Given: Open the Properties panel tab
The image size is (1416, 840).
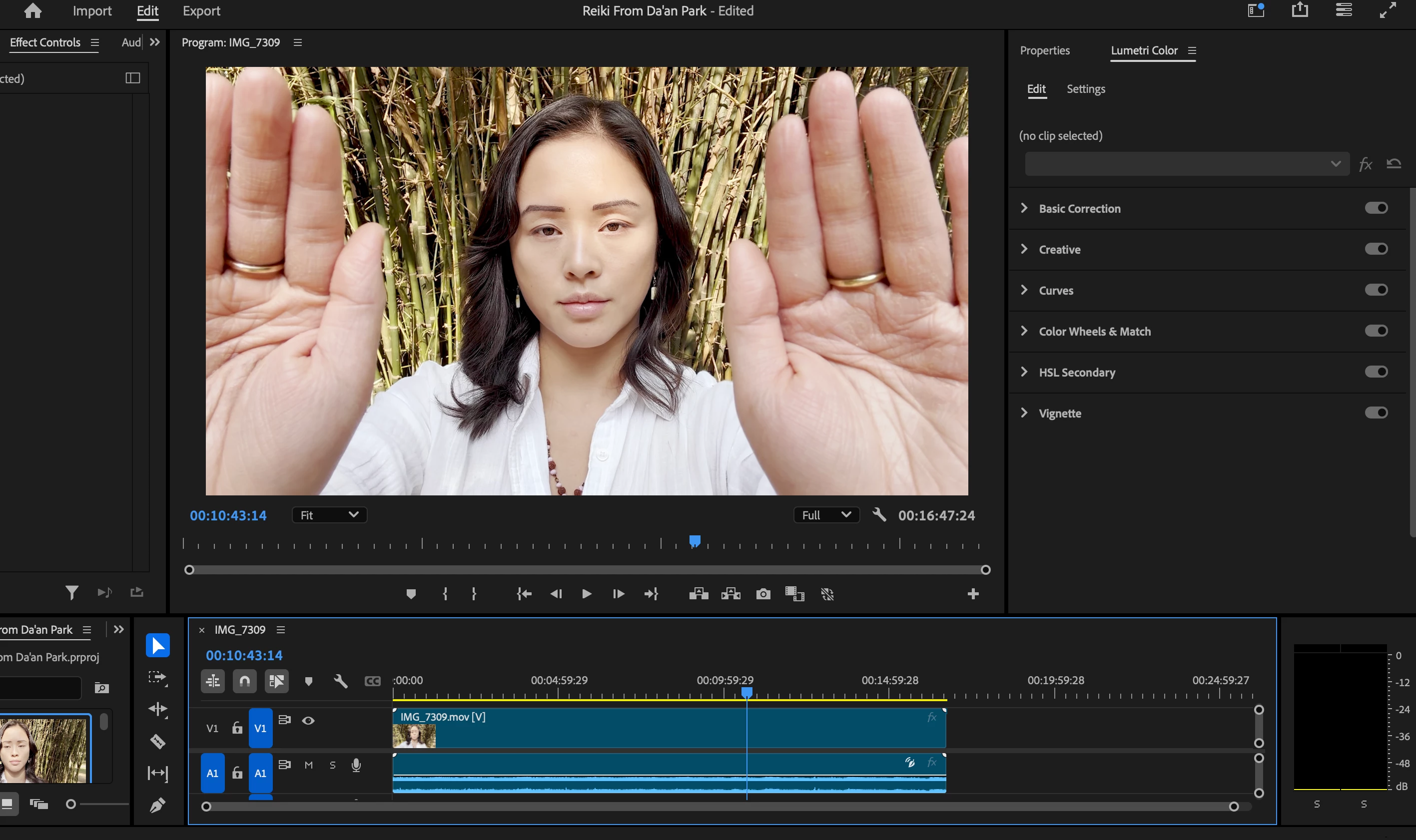Looking at the screenshot, I should (1045, 50).
